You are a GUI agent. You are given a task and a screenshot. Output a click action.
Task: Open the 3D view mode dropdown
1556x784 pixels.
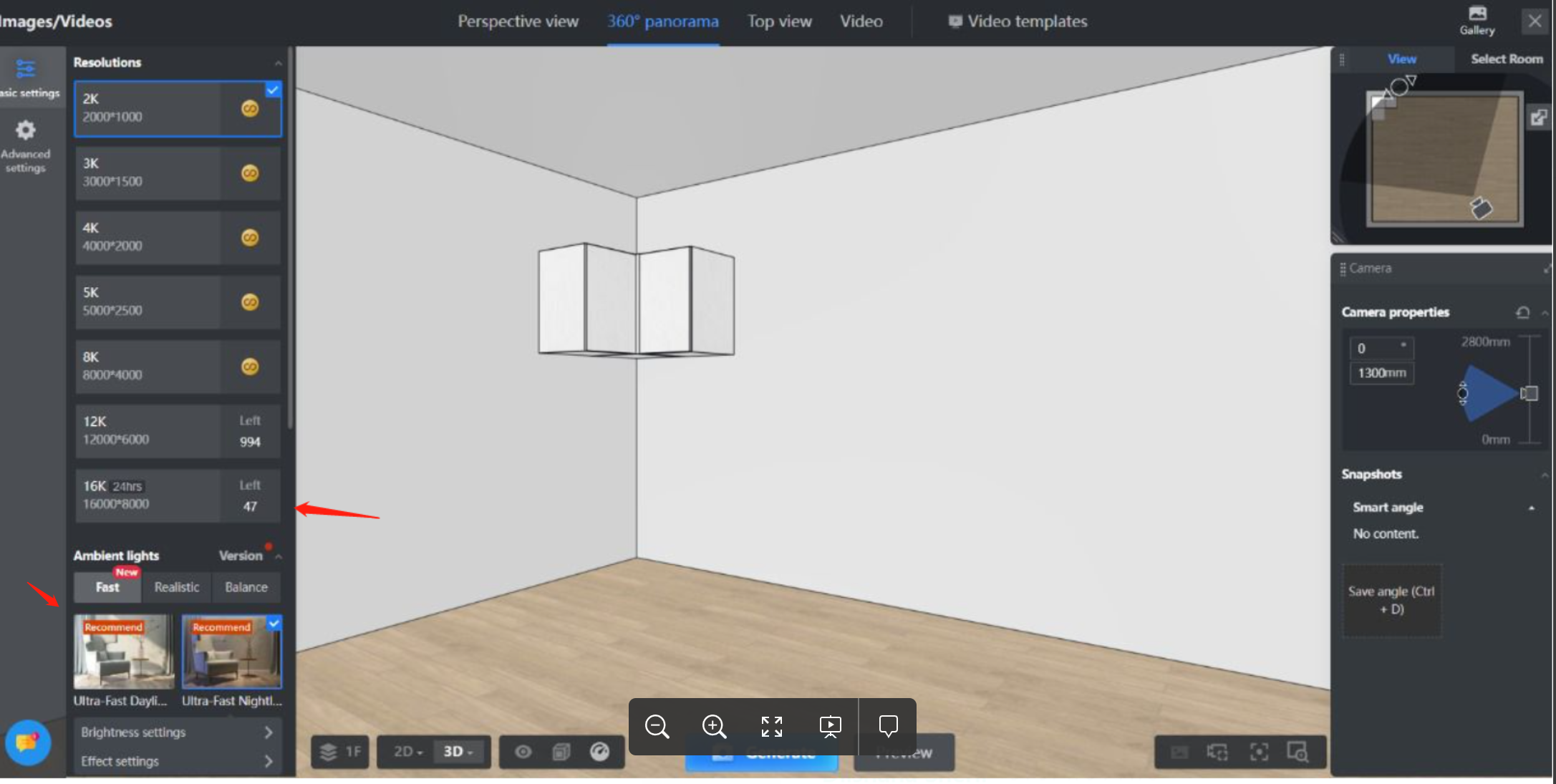(458, 751)
